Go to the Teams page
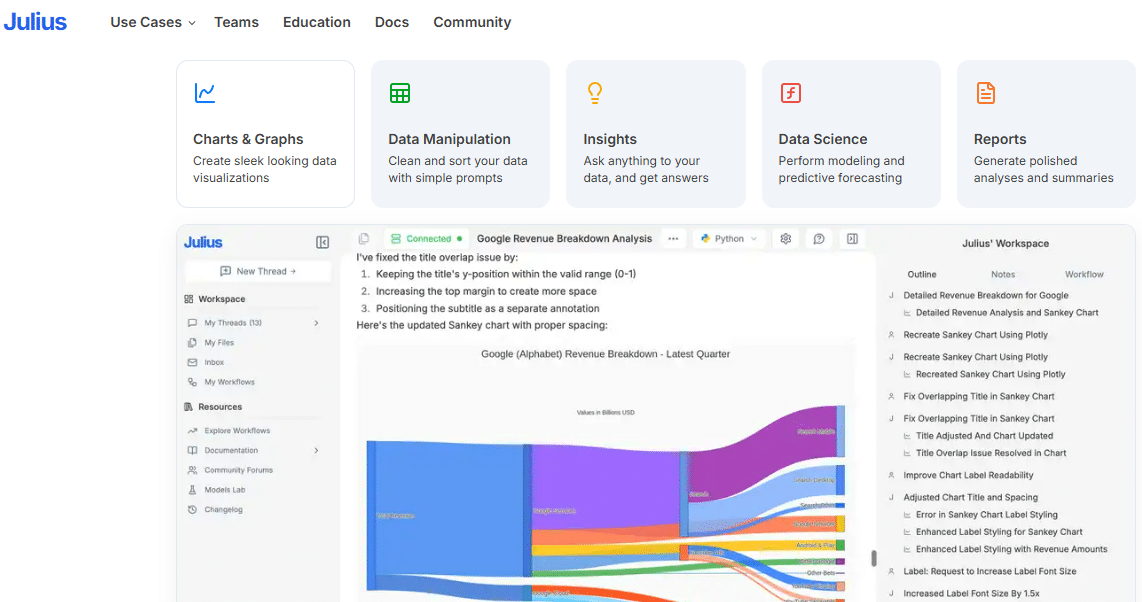The width and height of the screenshot is (1142, 602). (x=236, y=23)
